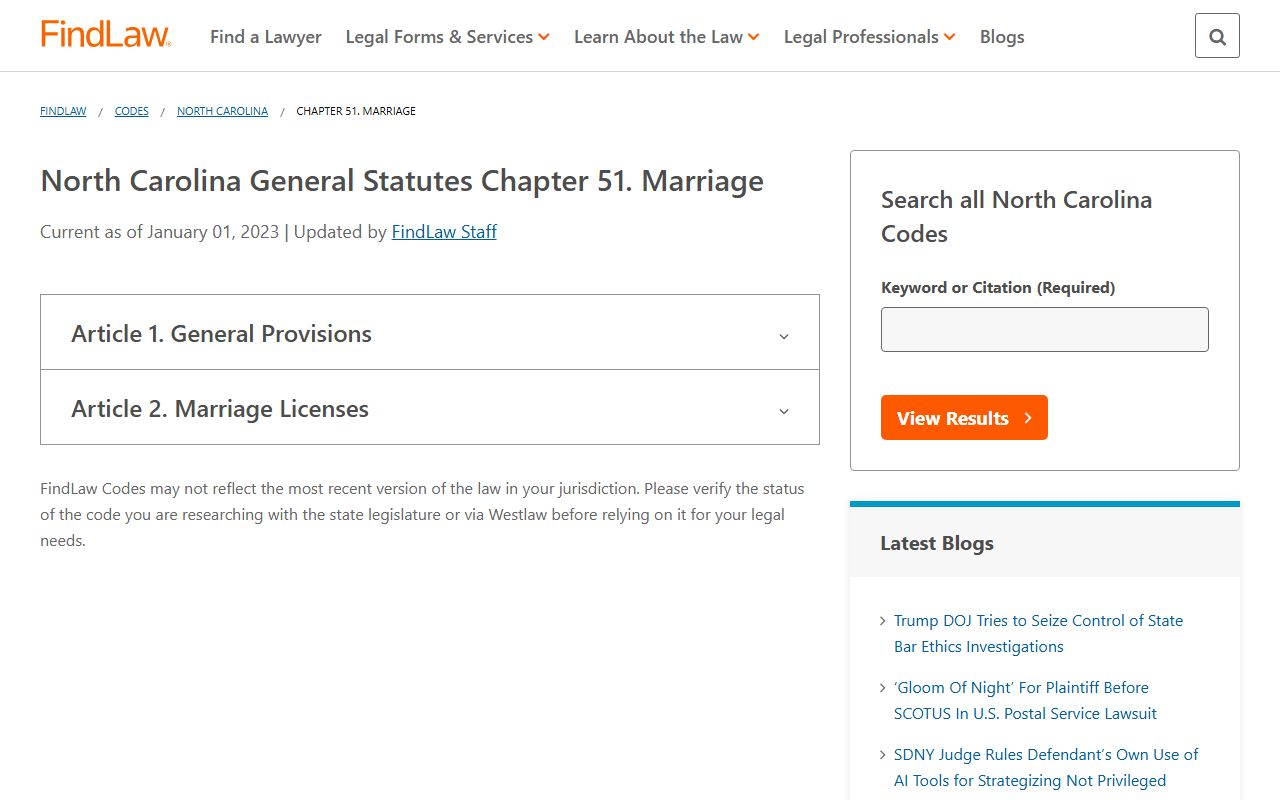Click the Chapter 51. Marriage page title
The height and width of the screenshot is (800, 1280).
pyautogui.click(x=402, y=181)
